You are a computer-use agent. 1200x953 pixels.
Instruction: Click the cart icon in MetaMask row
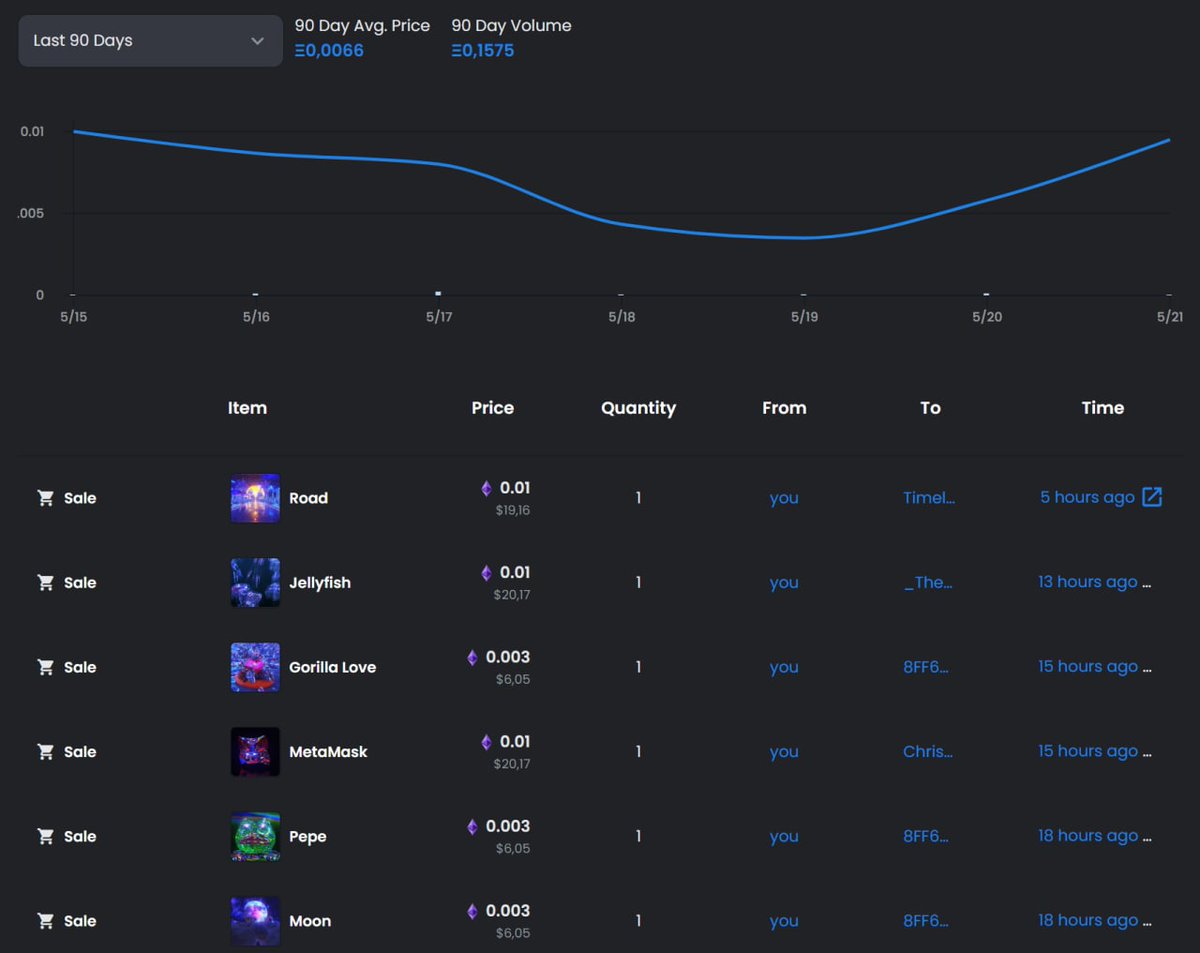(45, 752)
